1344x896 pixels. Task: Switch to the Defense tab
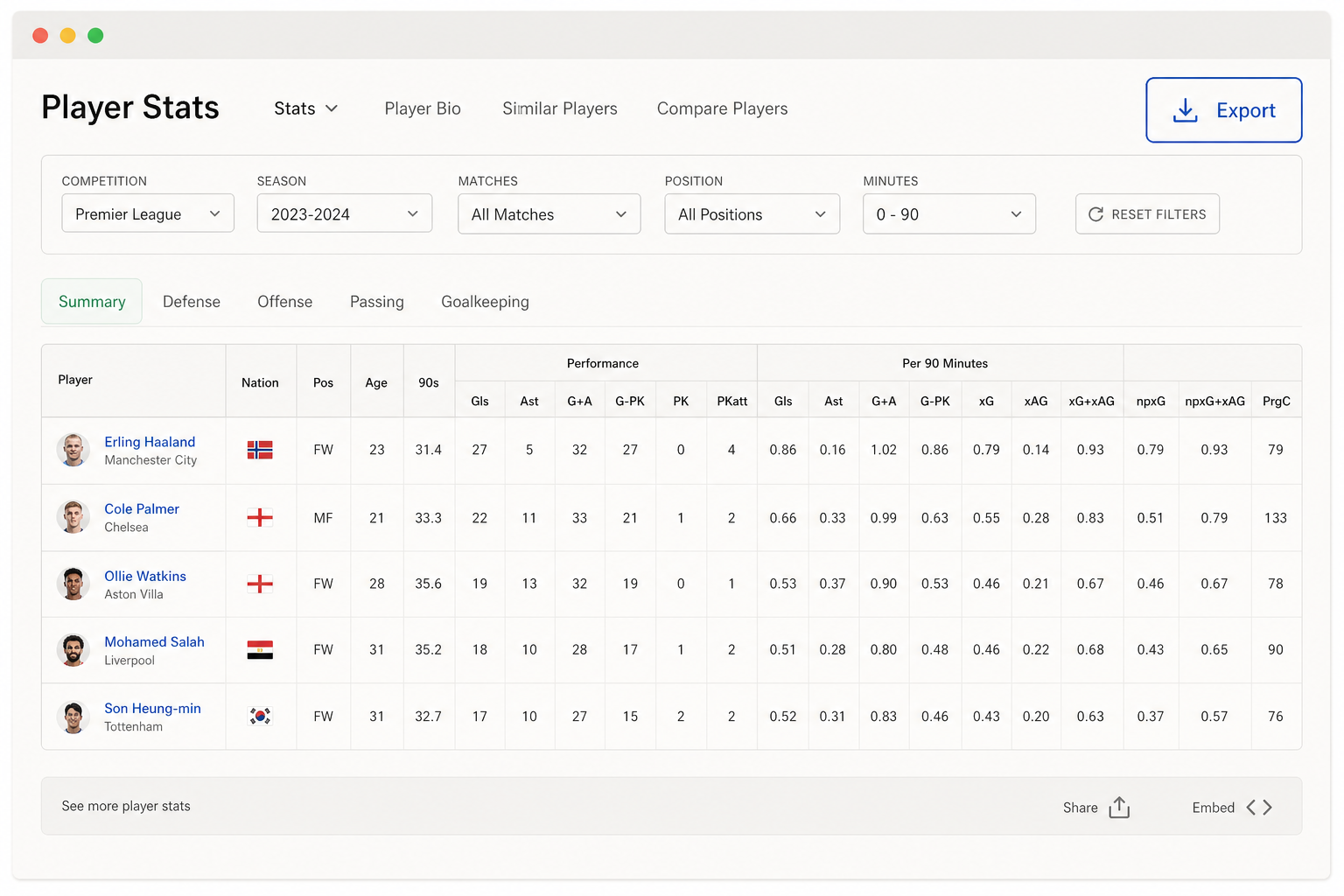192,302
